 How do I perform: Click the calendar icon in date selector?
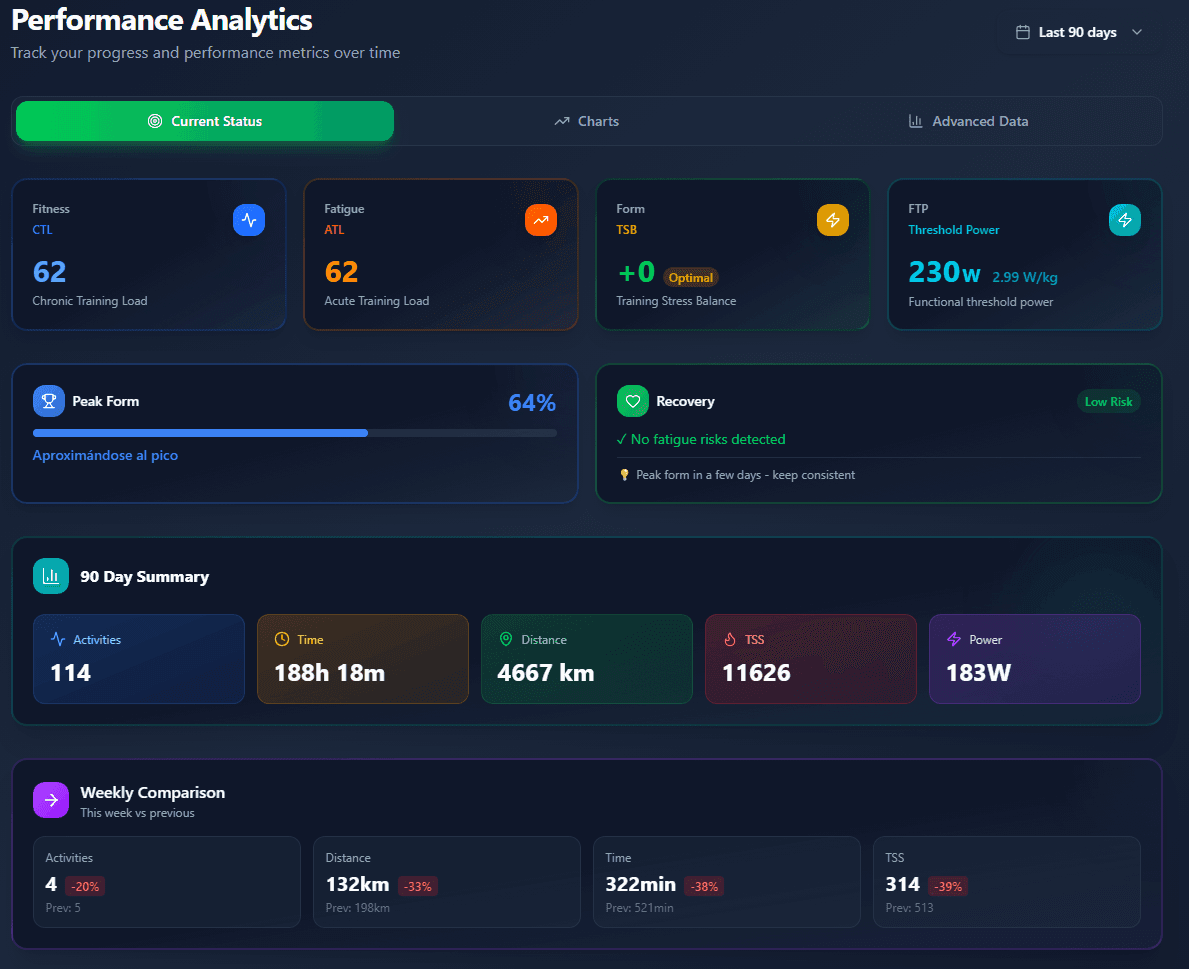[1022, 31]
